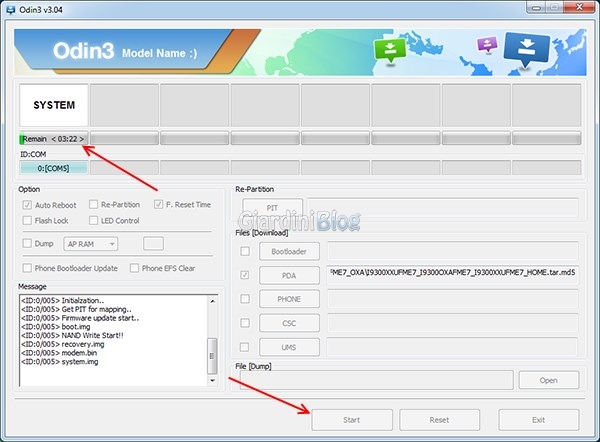Click the Exit button
This screenshot has height=442, width=600.
(x=538, y=420)
